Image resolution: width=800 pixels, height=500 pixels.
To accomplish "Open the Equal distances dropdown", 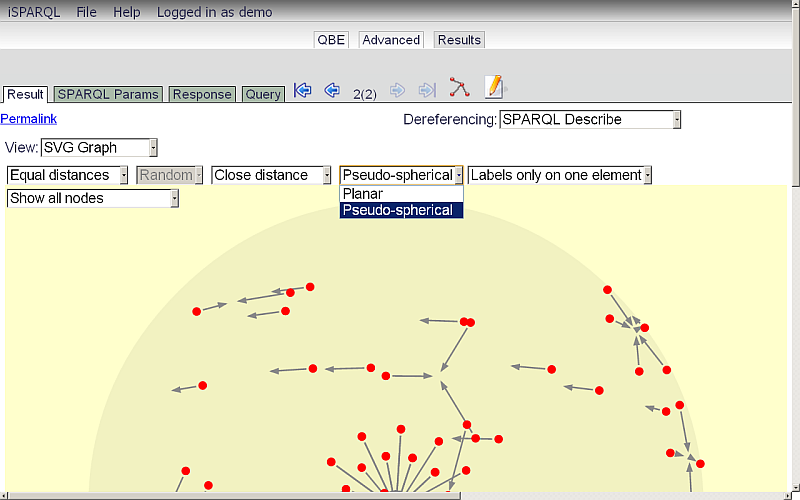I will point(67,175).
